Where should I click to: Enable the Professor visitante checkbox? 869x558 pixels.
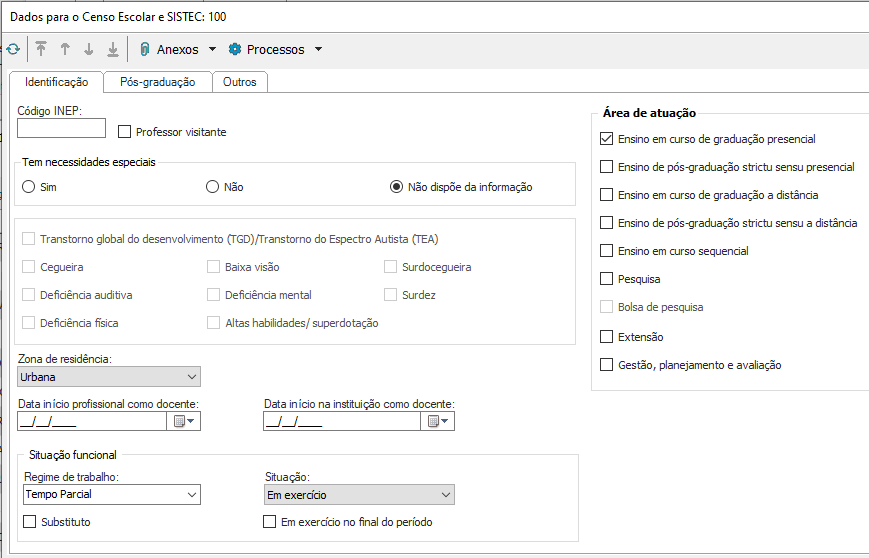coord(125,132)
